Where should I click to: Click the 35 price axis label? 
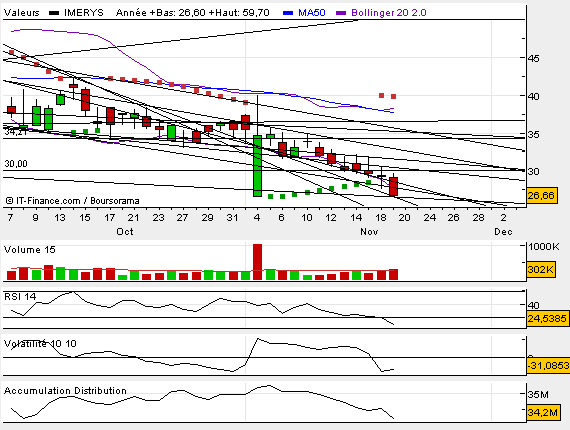534,134
